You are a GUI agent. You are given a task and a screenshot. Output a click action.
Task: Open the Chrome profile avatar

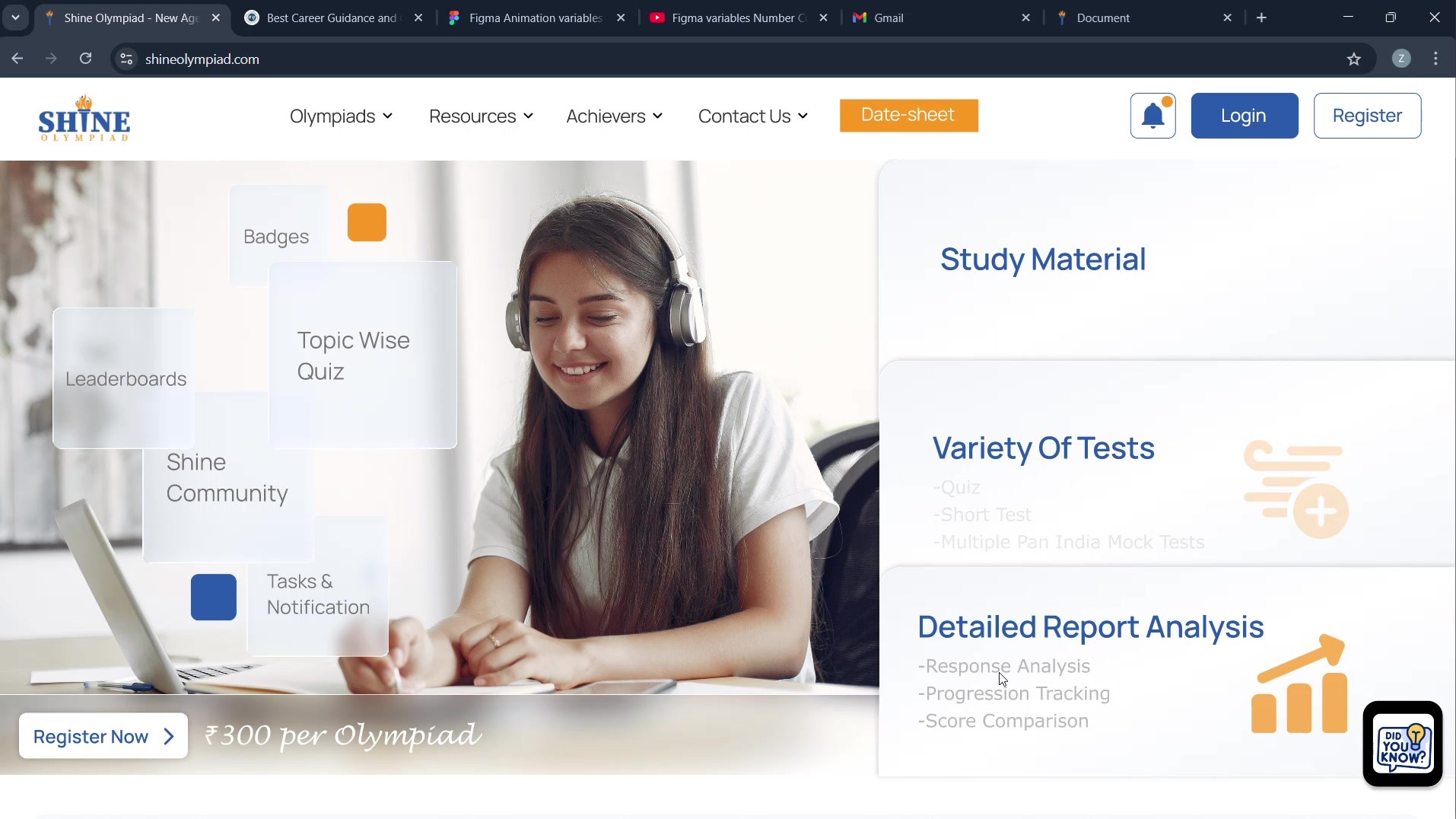[1401, 59]
